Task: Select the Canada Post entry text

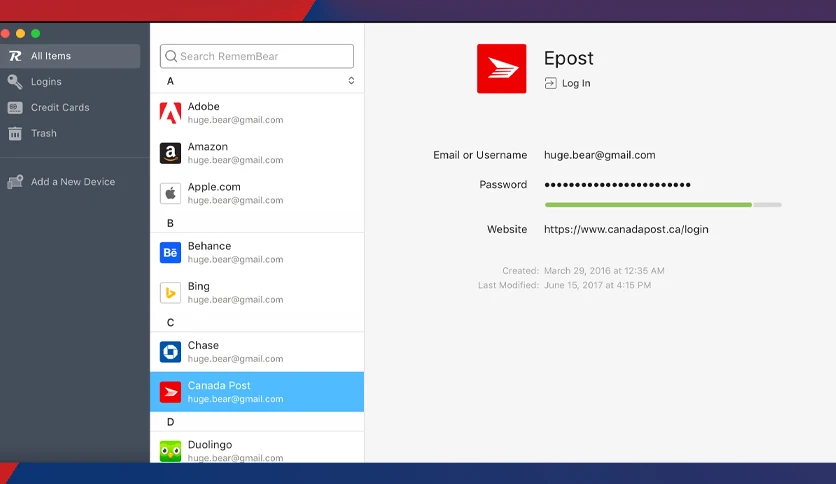Action: coord(235,392)
